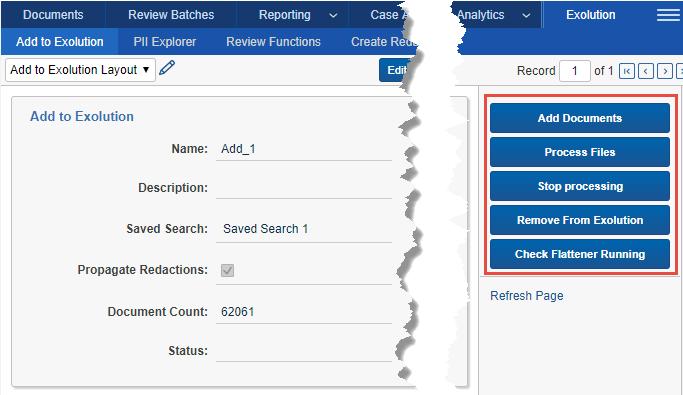Click the pencil edit layout icon

tap(167, 68)
